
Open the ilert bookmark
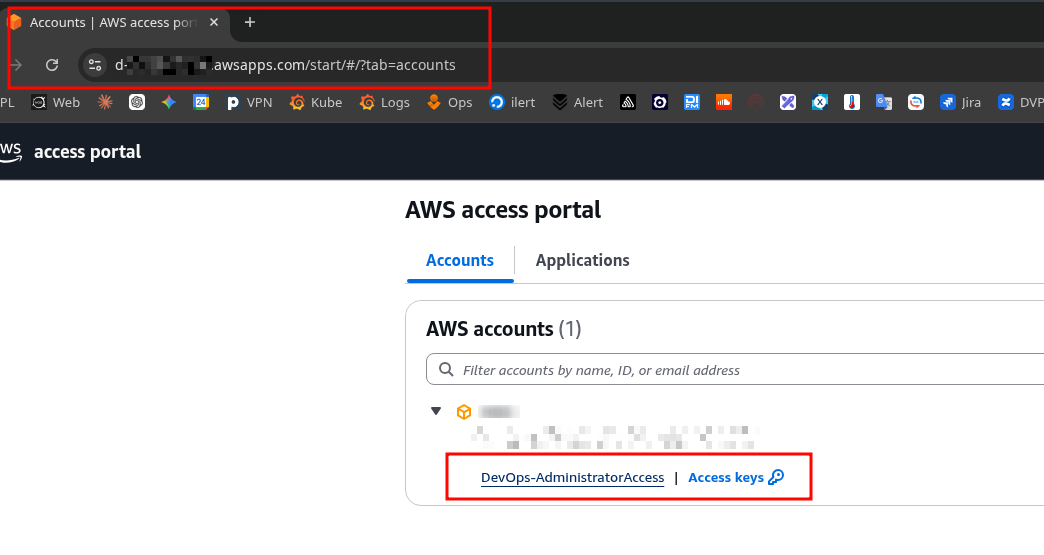click(512, 102)
